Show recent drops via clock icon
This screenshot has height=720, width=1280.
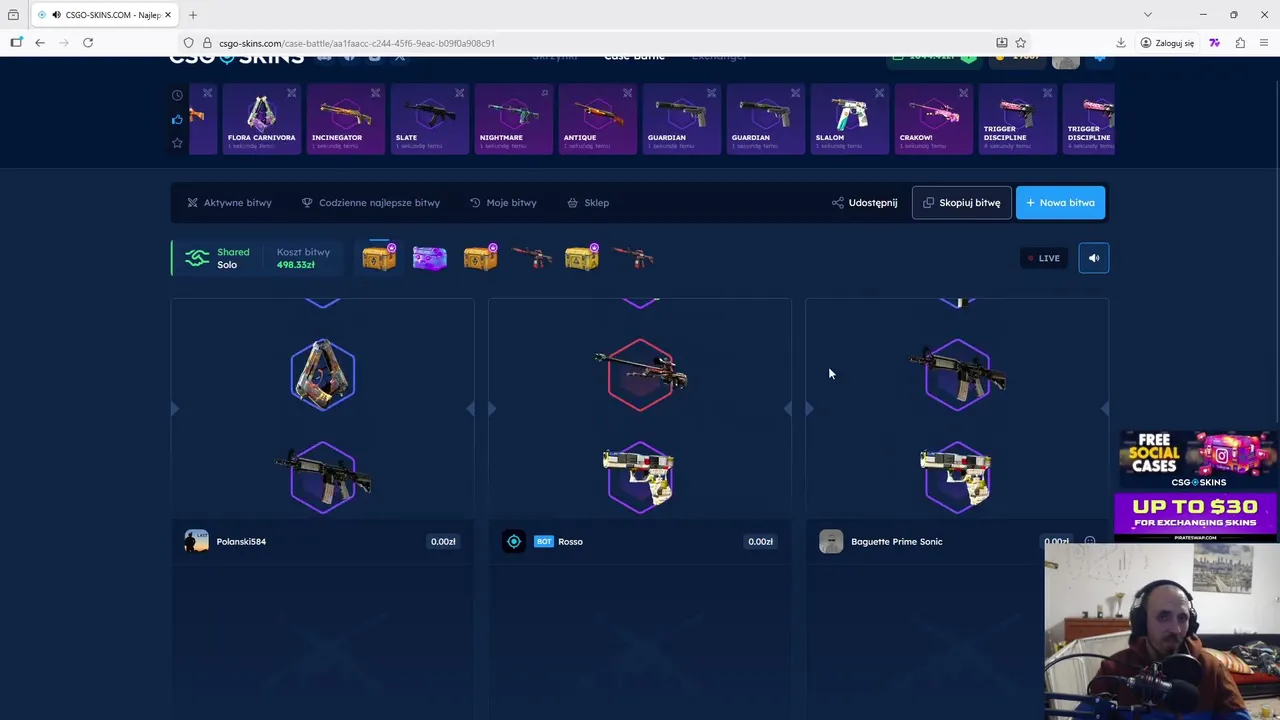(x=177, y=95)
